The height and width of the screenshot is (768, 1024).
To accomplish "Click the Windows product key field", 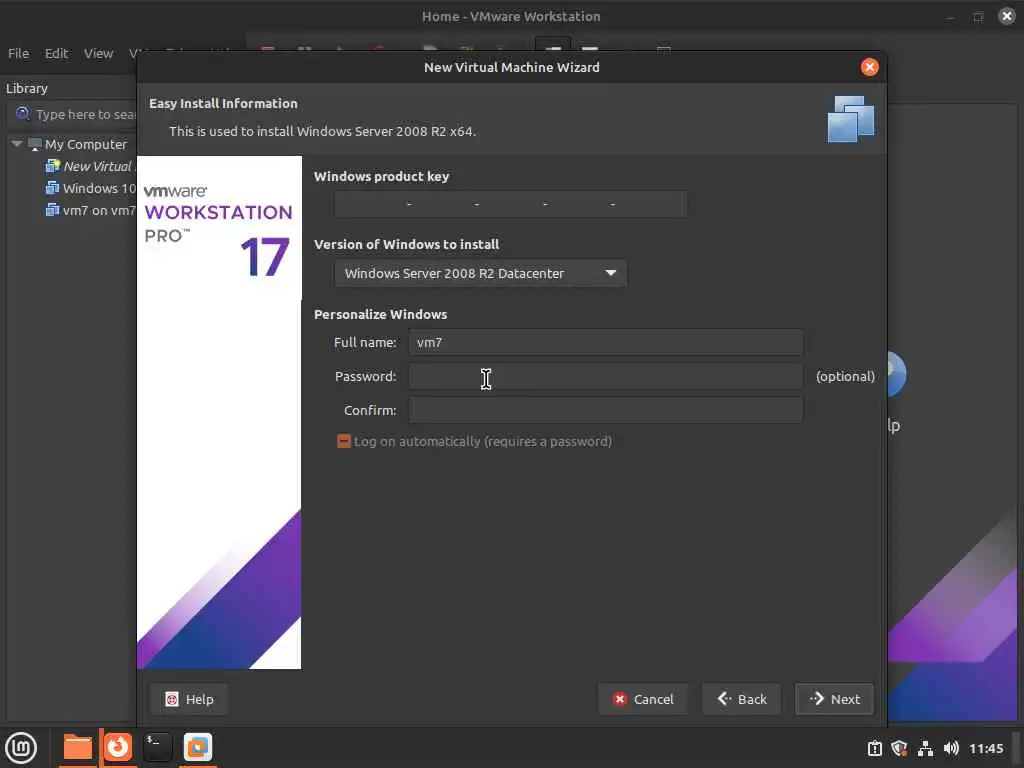I will 510,204.
